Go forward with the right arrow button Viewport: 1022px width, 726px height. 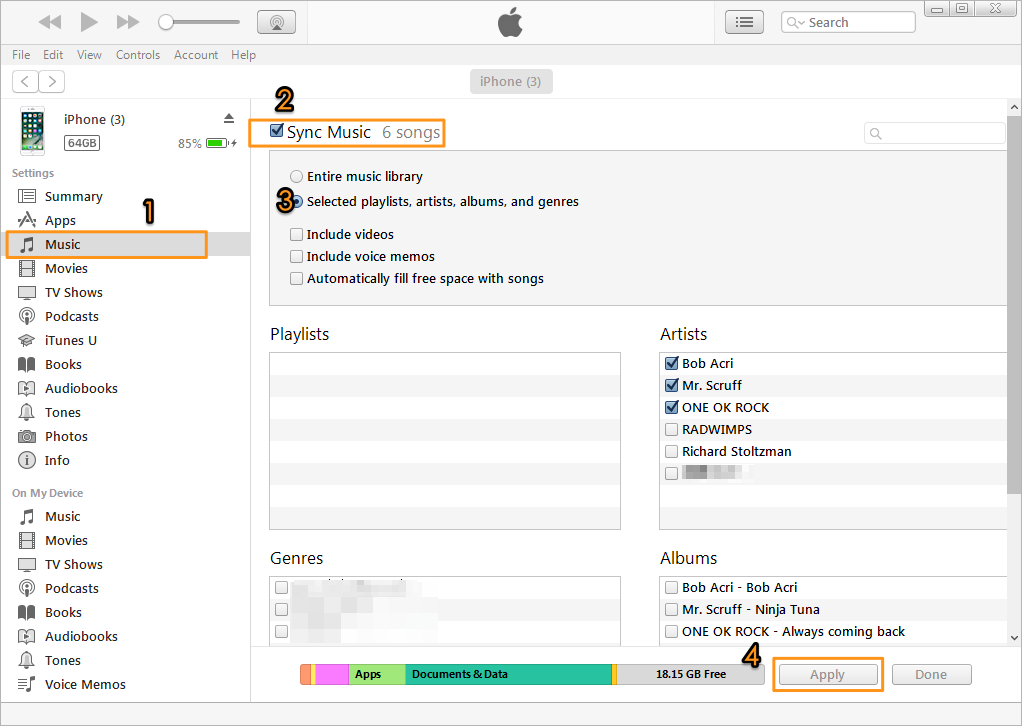[x=51, y=81]
